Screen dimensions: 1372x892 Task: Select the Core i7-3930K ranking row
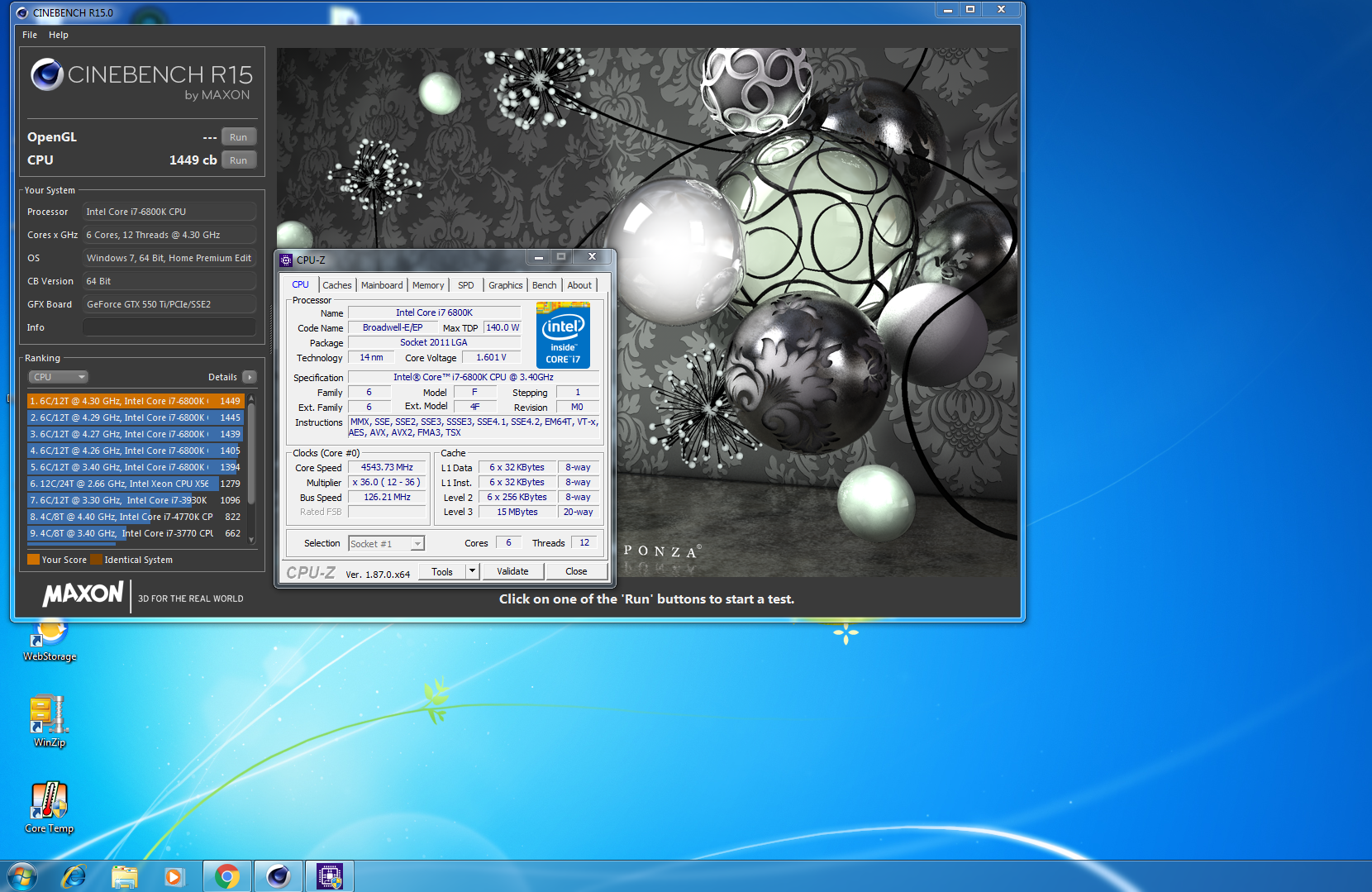coord(135,500)
